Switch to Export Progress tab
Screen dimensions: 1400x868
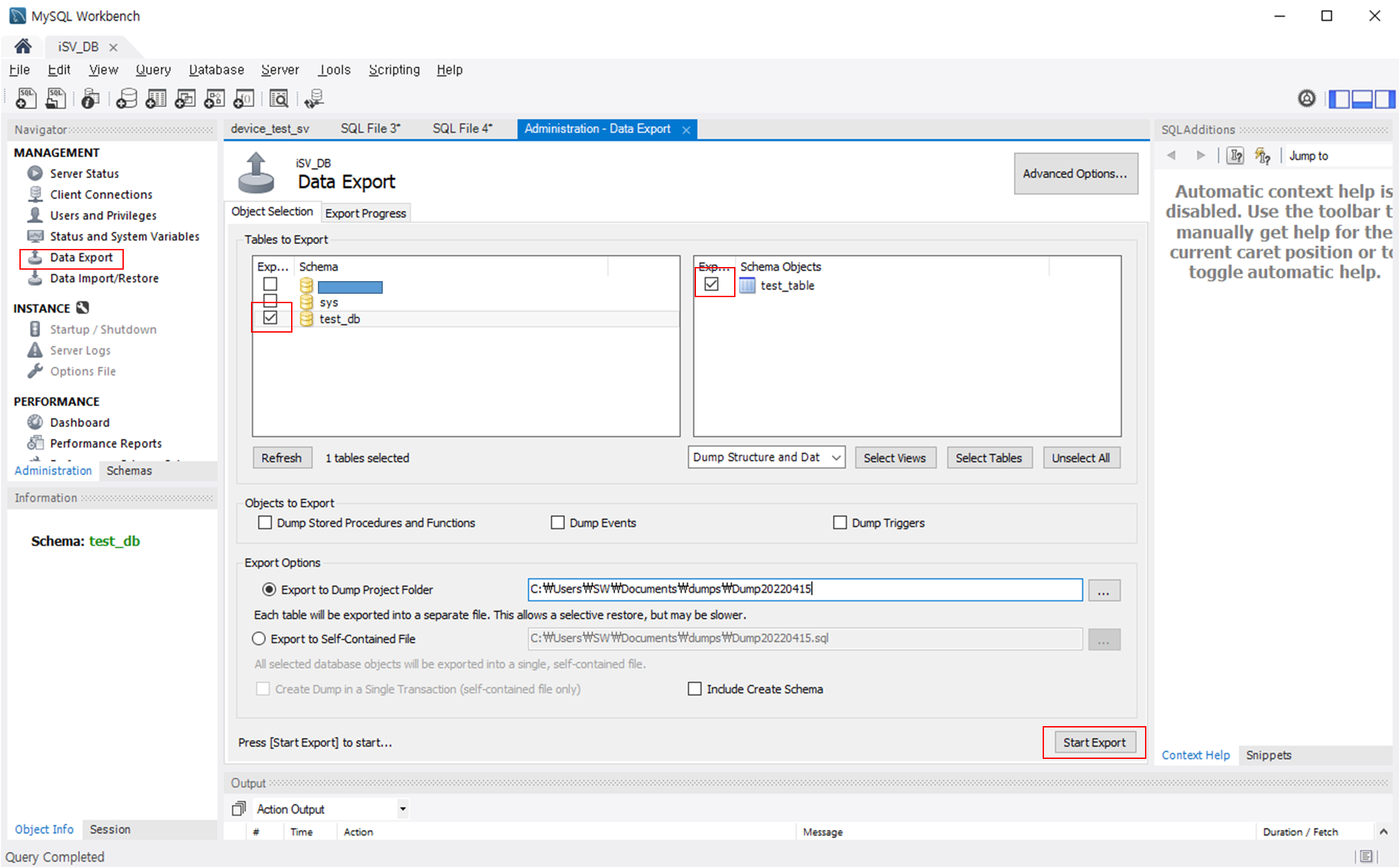click(x=365, y=213)
